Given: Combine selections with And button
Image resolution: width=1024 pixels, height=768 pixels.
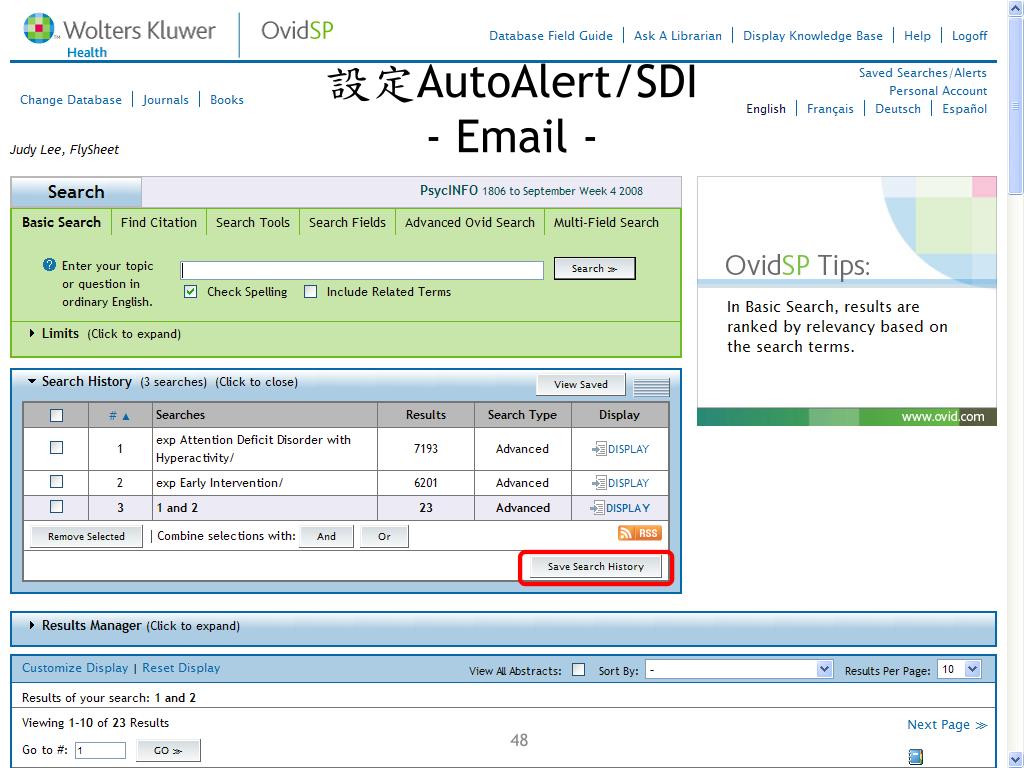Looking at the screenshot, I should 327,536.
